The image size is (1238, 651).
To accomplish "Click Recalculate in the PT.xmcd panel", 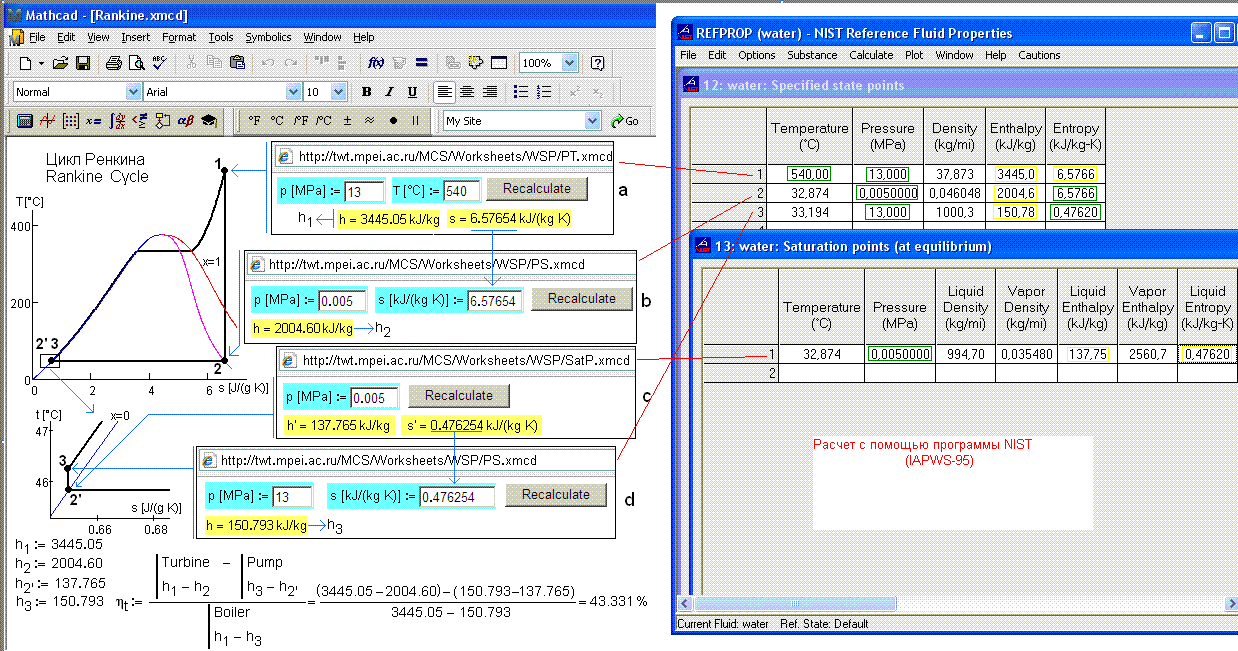I will click(x=537, y=189).
